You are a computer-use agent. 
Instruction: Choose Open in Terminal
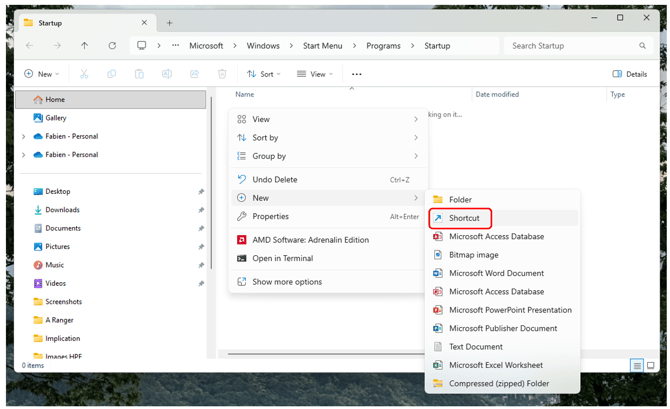[x=328, y=258]
